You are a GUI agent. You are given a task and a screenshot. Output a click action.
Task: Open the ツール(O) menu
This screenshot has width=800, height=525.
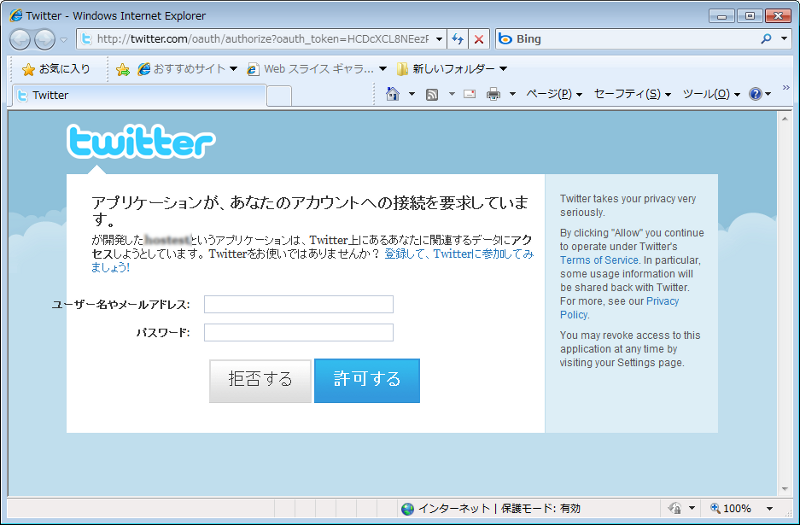711,94
